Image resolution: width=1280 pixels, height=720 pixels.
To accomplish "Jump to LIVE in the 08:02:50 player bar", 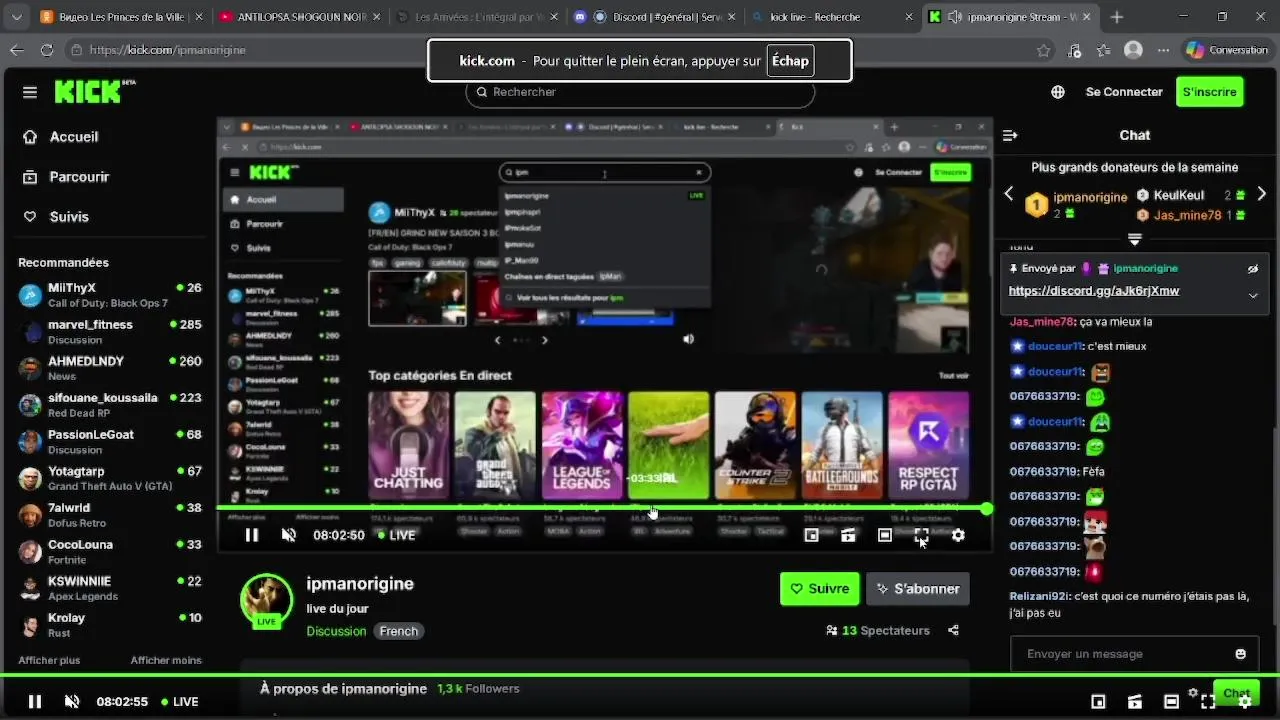I will 396,536.
